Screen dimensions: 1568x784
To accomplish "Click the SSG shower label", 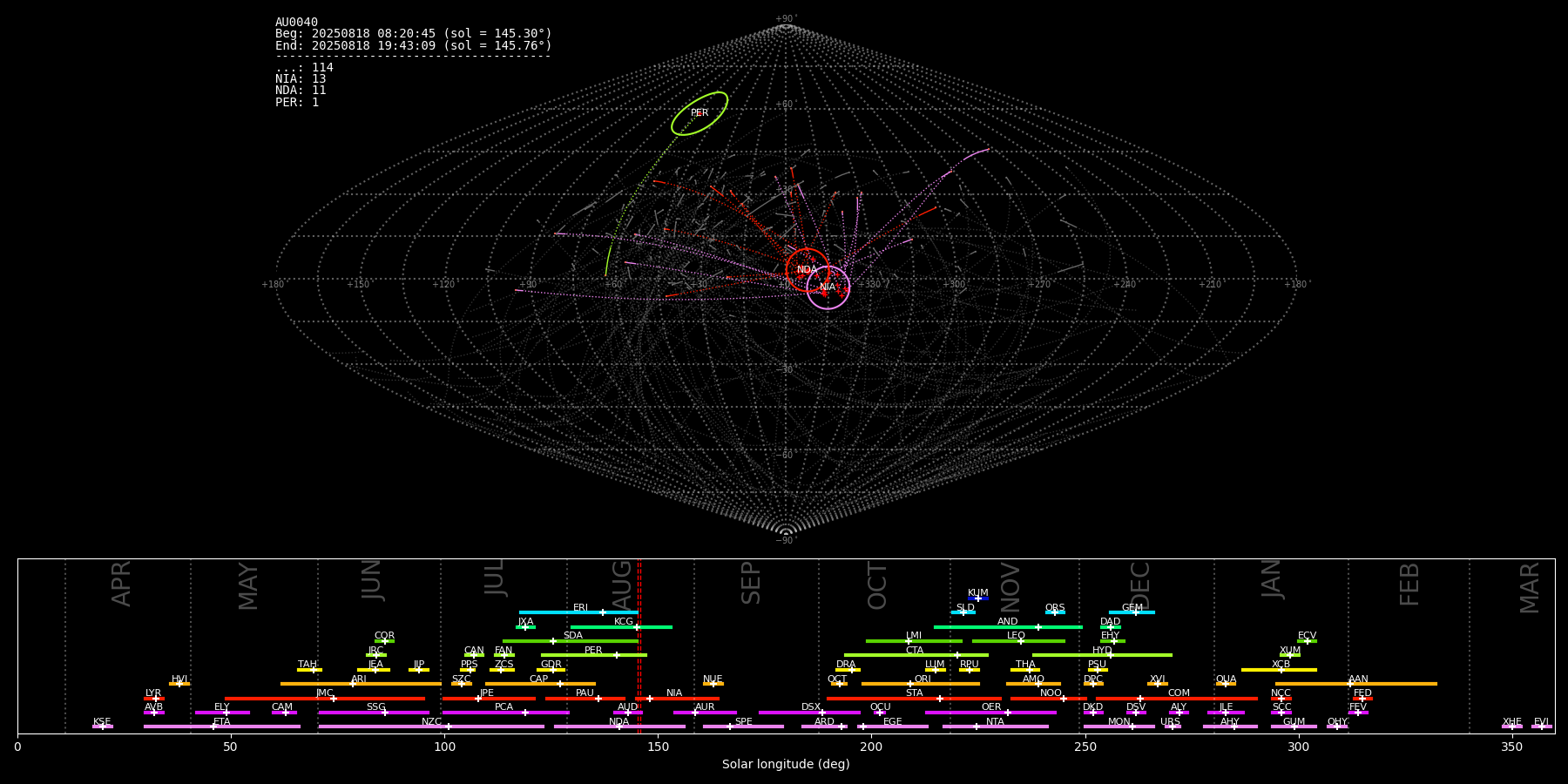I will coord(376,707).
